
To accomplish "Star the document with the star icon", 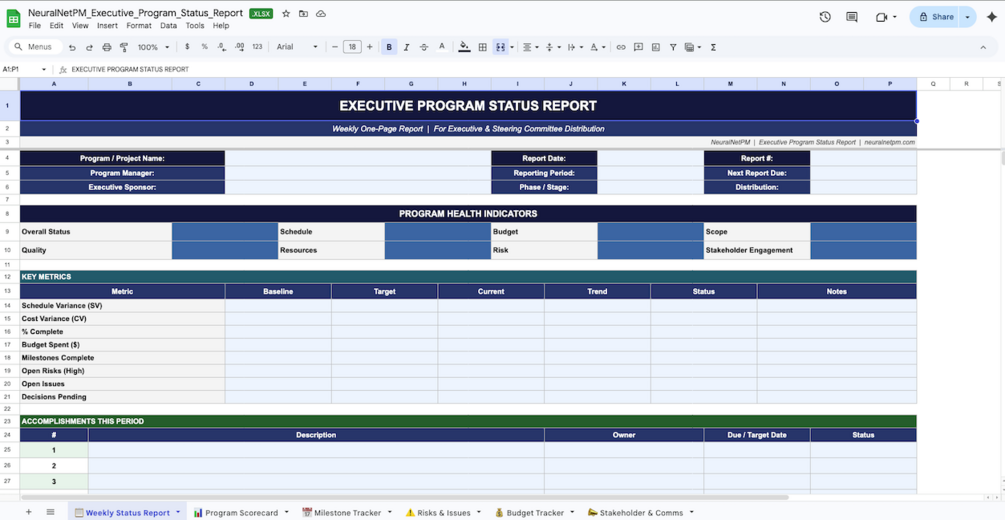I will click(x=286, y=13).
